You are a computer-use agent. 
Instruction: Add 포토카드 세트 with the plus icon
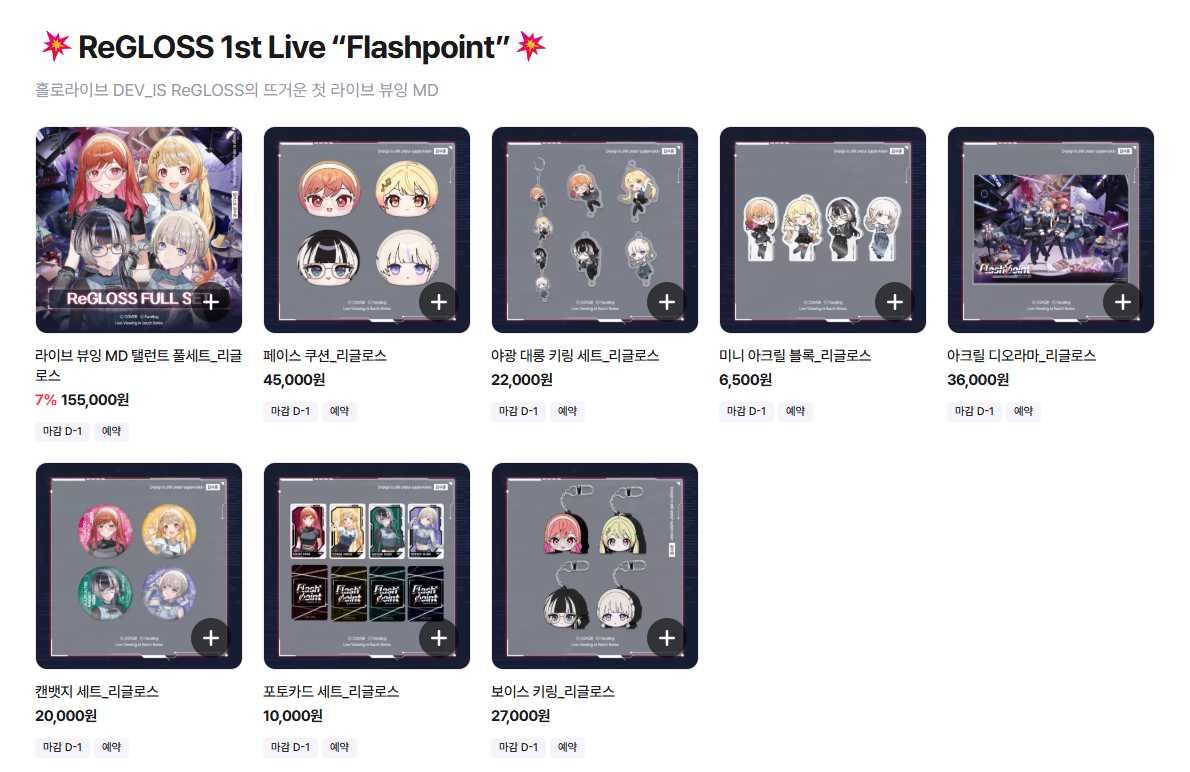pos(439,638)
